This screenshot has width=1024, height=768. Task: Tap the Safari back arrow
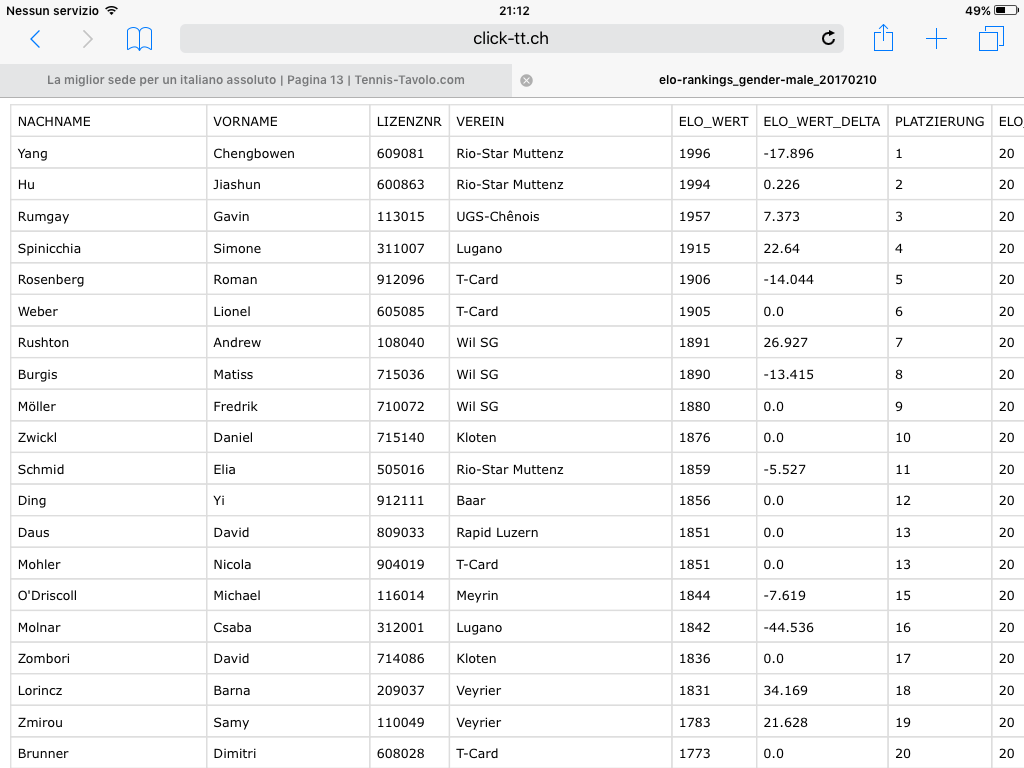coord(36,39)
